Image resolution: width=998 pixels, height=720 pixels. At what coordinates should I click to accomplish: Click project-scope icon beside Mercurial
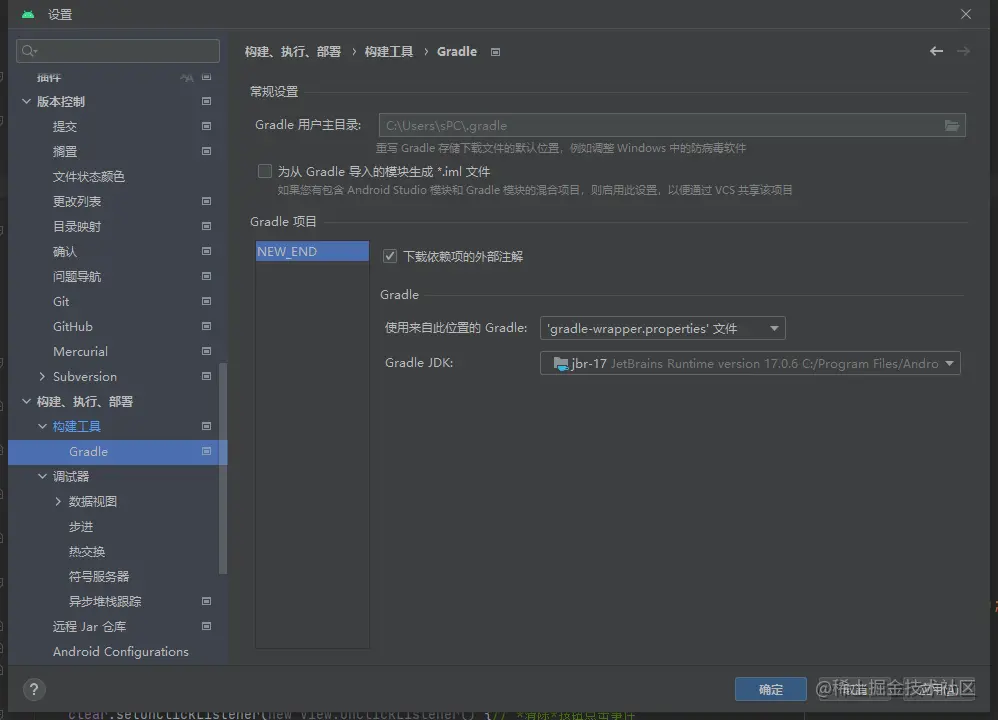point(206,351)
